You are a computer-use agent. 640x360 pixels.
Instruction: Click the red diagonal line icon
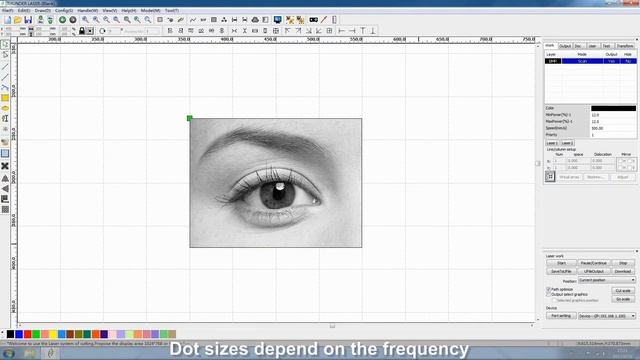pyautogui.click(x=324, y=20)
